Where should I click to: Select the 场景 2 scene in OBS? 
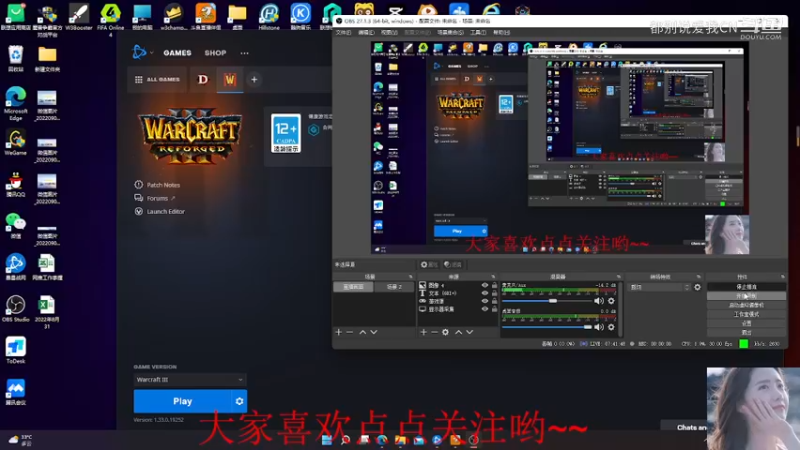(394, 287)
